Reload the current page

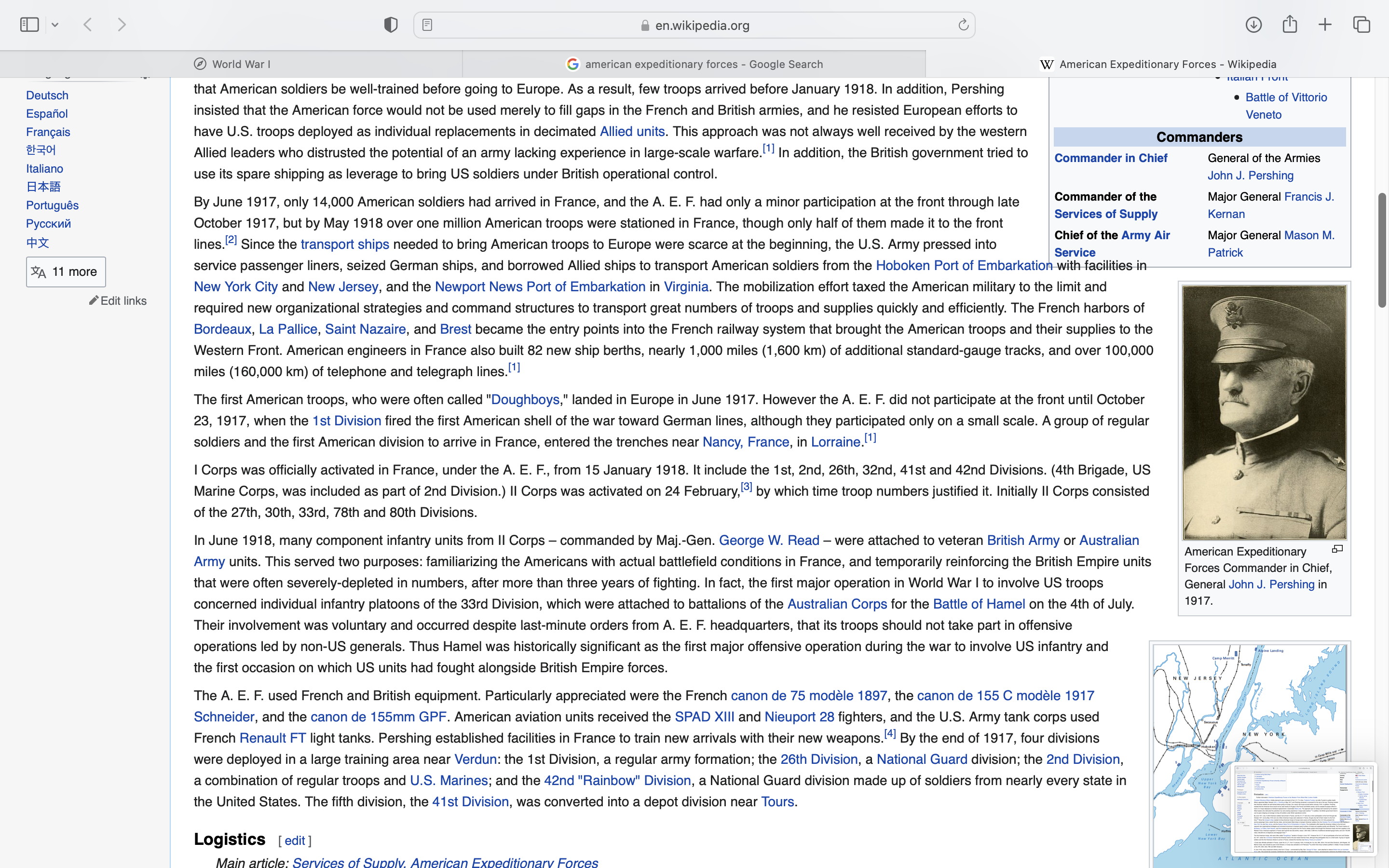pyautogui.click(x=963, y=25)
